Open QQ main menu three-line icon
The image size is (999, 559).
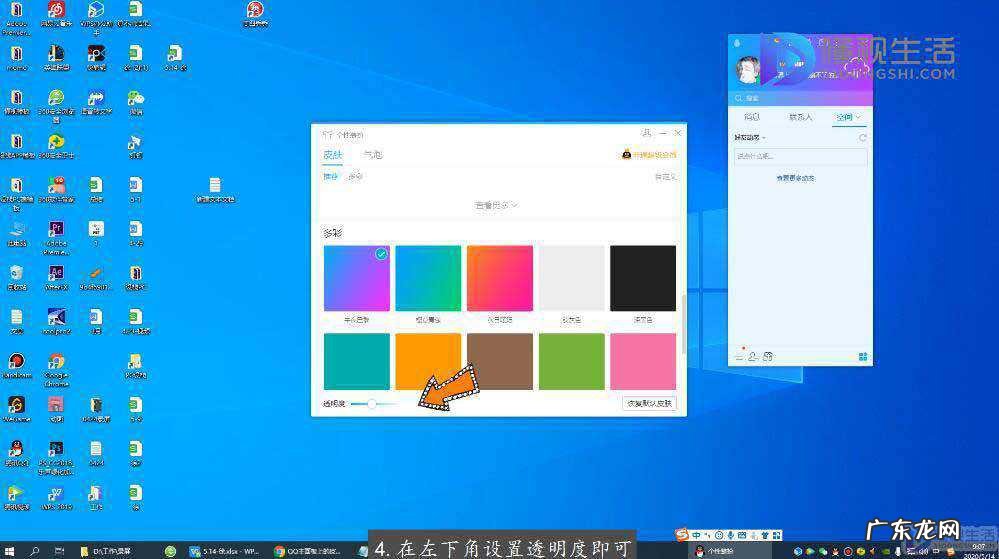pyautogui.click(x=739, y=357)
